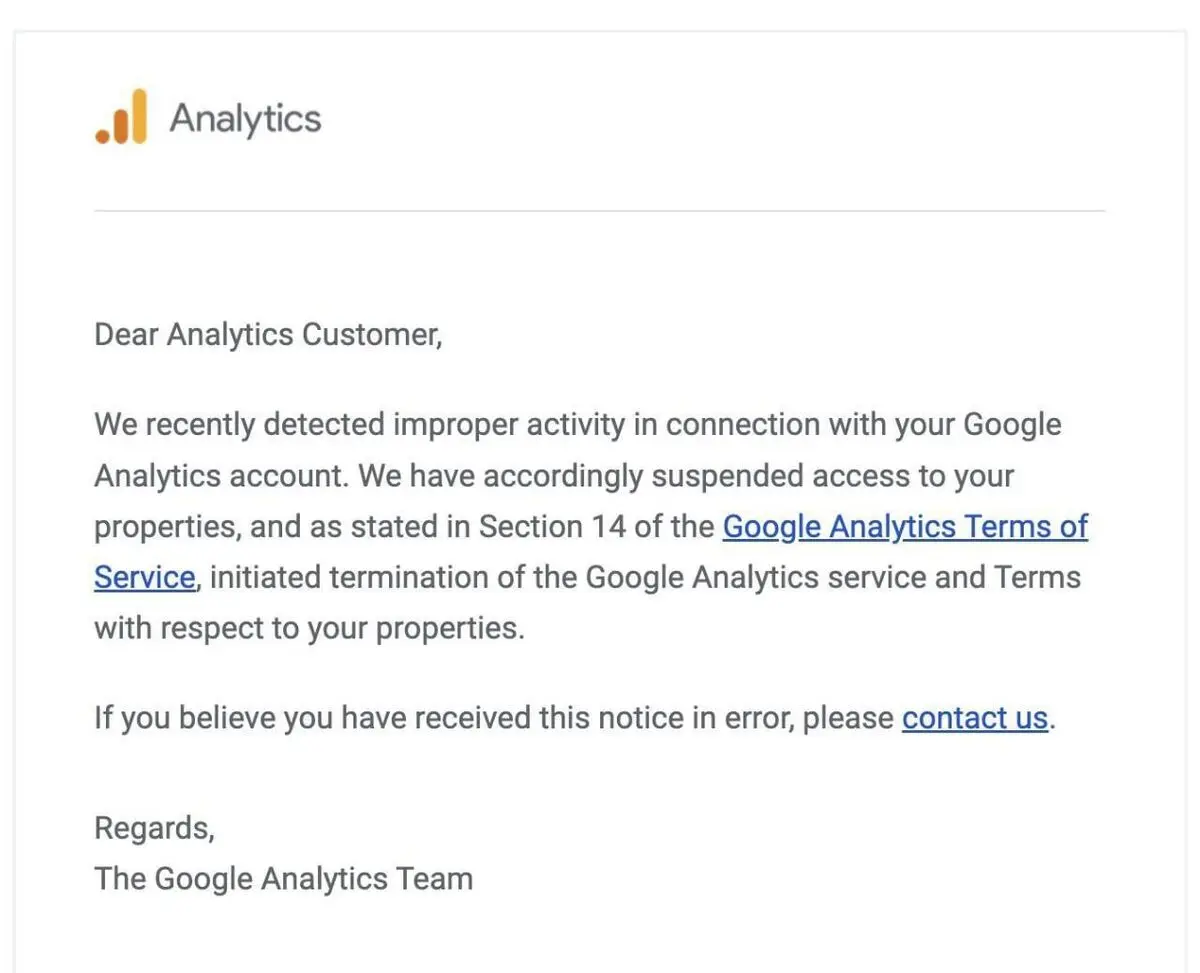
Task: Click the Regards closing line
Action: (154, 828)
